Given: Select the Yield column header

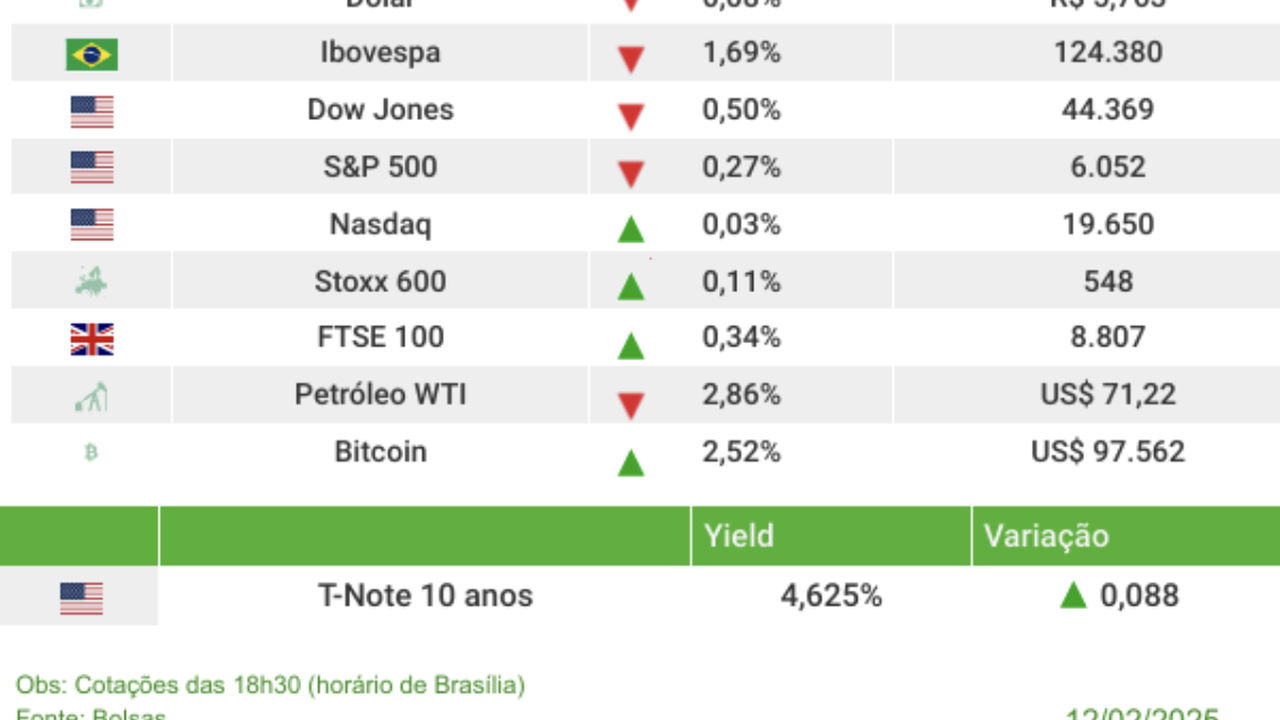Looking at the screenshot, I should 738,536.
